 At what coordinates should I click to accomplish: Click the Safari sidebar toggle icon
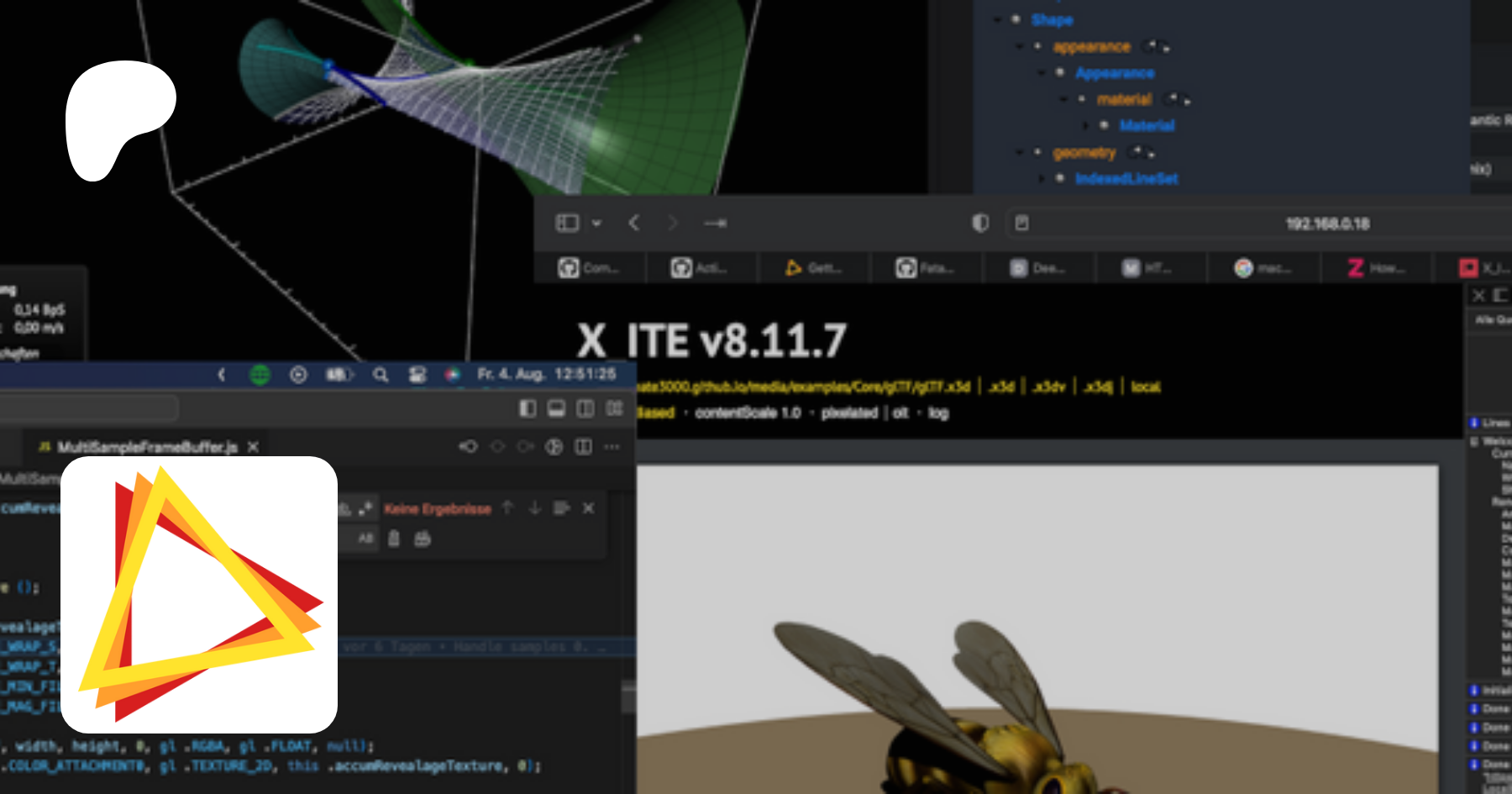(x=568, y=223)
